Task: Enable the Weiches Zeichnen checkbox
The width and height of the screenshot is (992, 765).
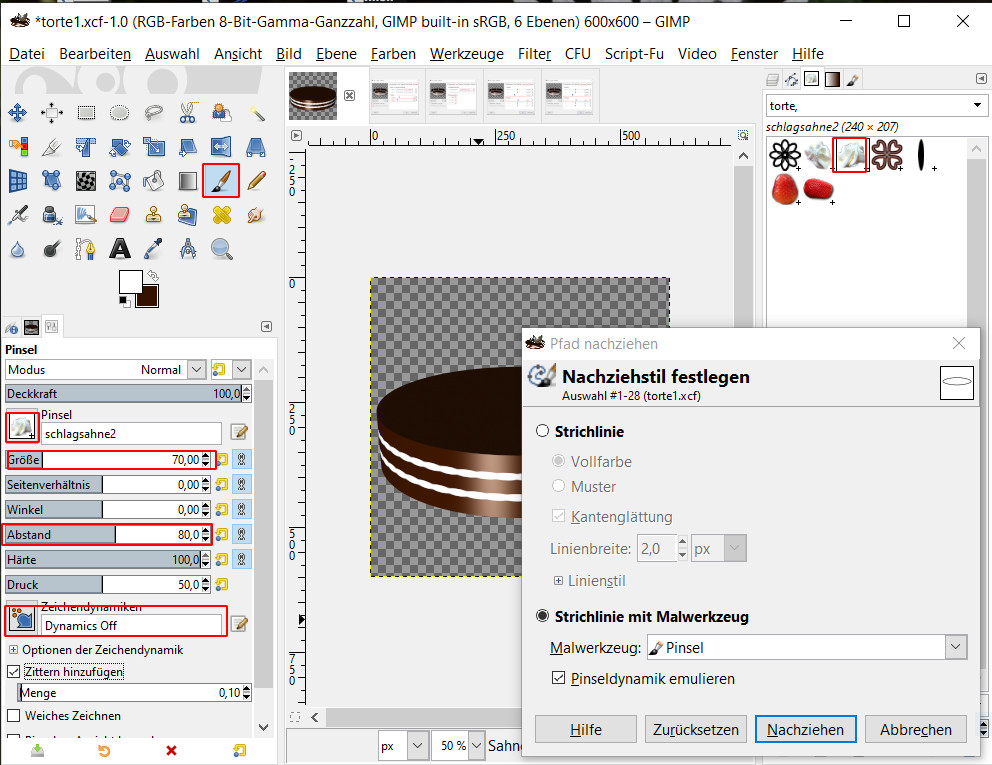Action: point(14,716)
